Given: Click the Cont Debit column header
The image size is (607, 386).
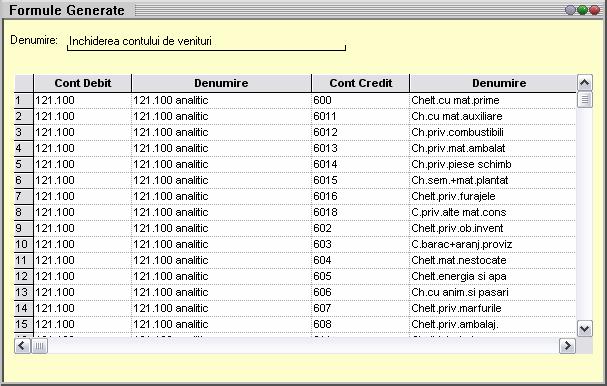Looking at the screenshot, I should click(x=82, y=83).
